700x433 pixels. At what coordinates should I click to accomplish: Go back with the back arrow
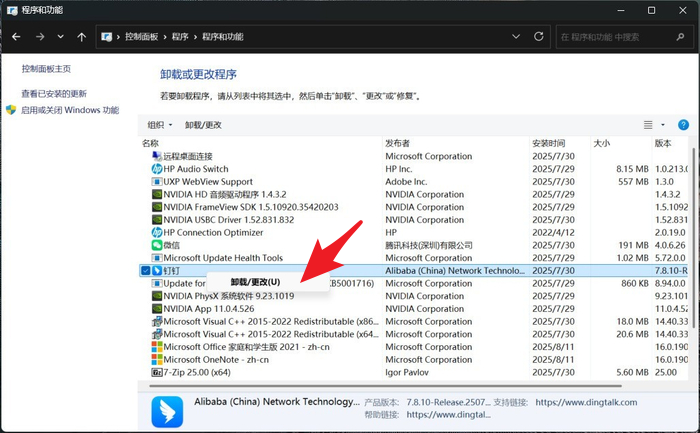click(16, 37)
